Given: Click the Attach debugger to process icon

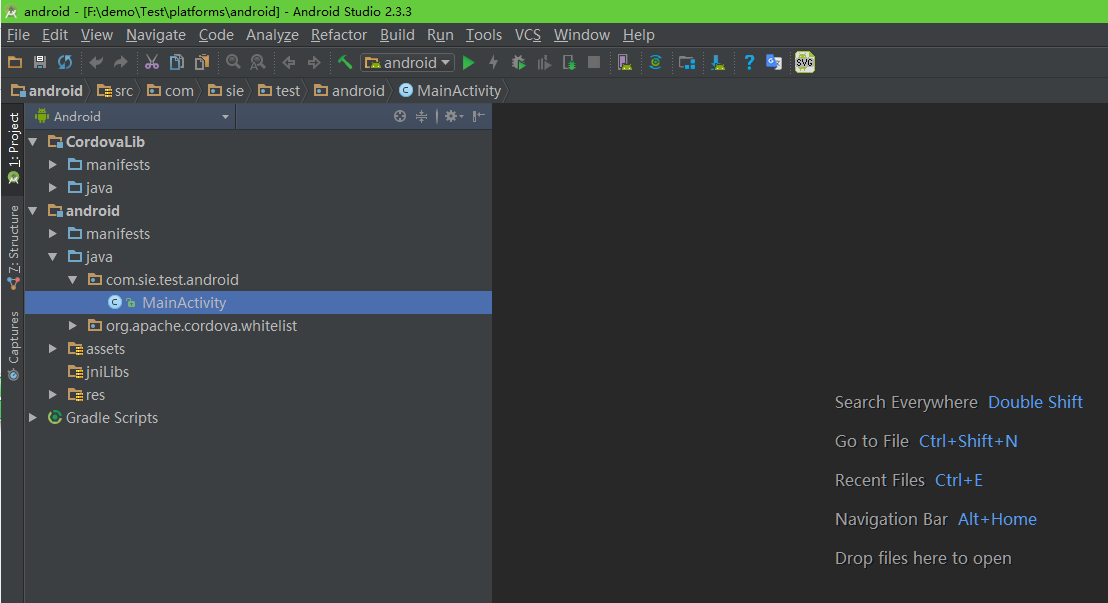Looking at the screenshot, I should click(569, 62).
